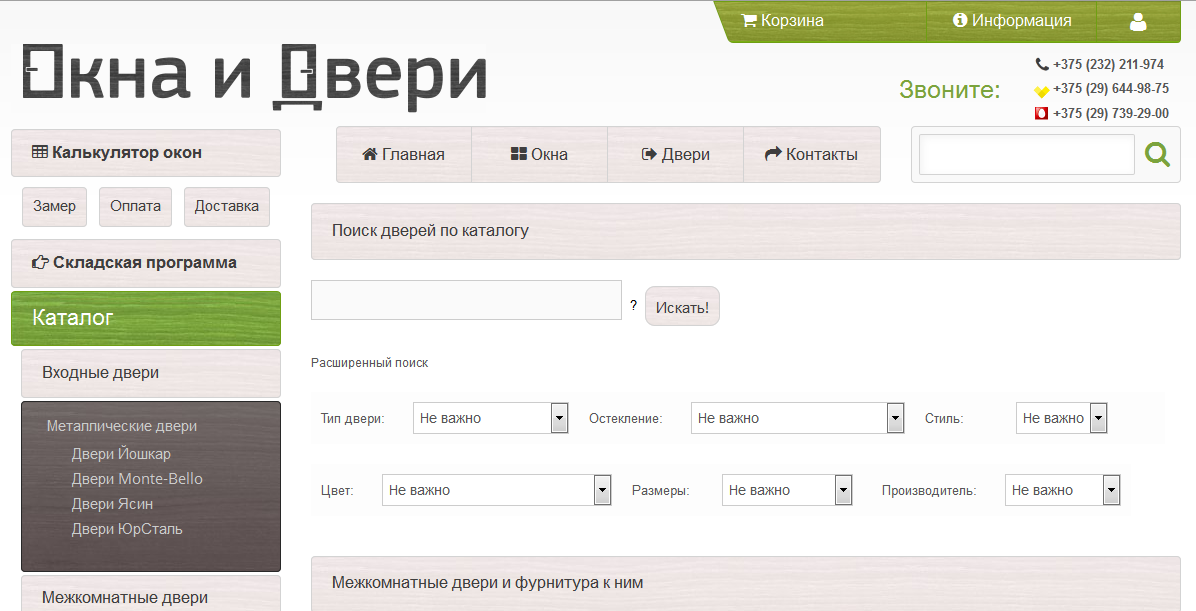This screenshot has height=611, width=1196.
Task: Open the Размеры dropdown
Action: pos(787,490)
